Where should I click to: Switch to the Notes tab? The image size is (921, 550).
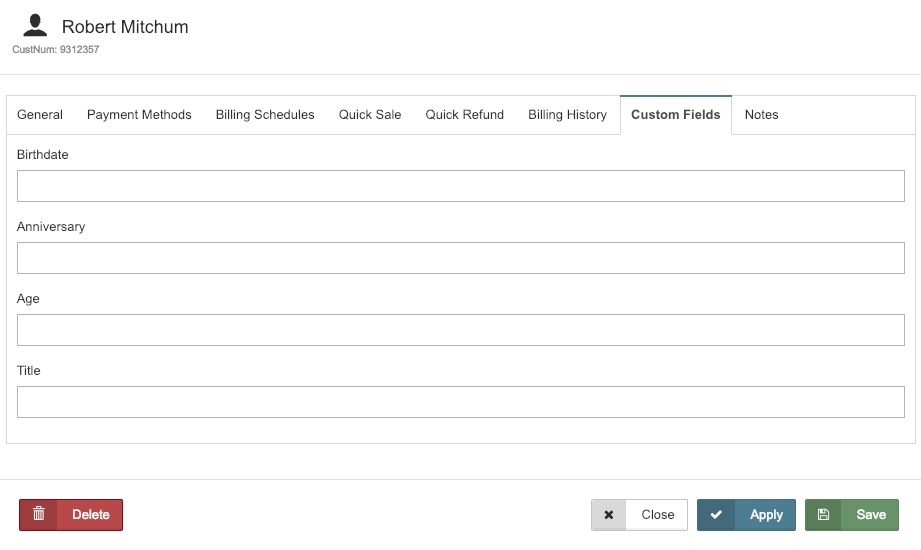(761, 115)
